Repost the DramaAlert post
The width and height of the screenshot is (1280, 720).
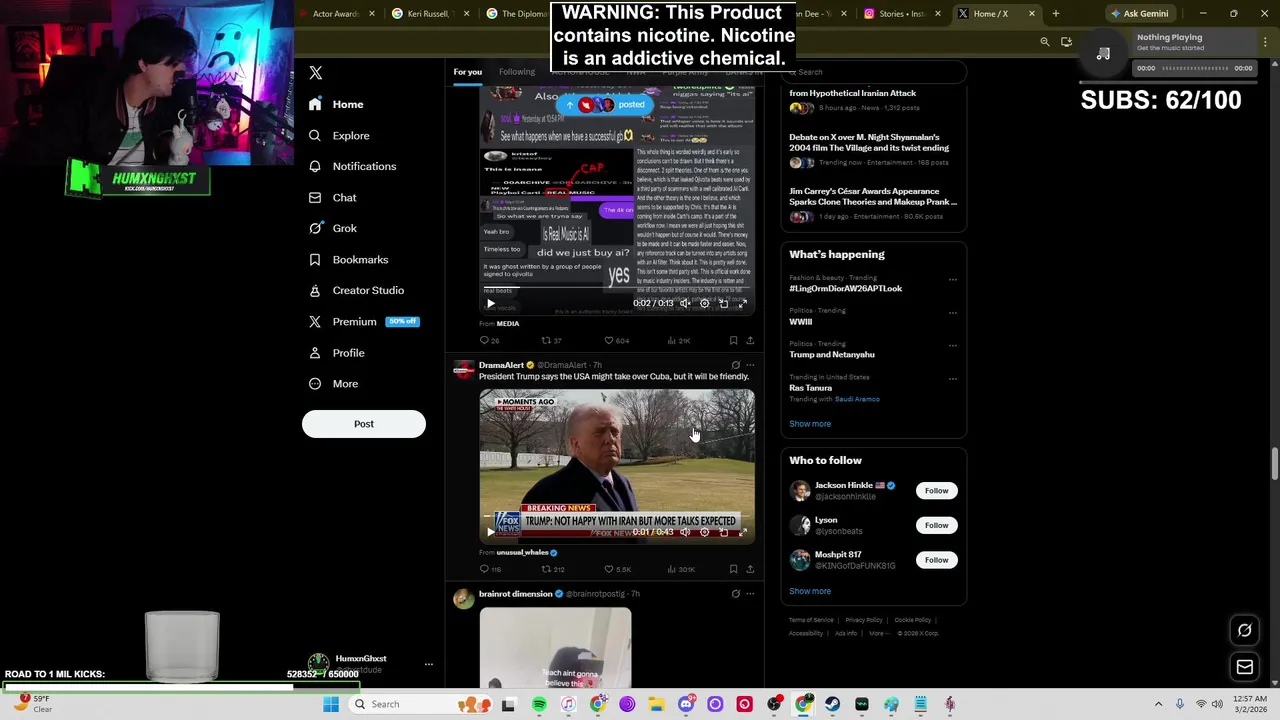(553, 569)
